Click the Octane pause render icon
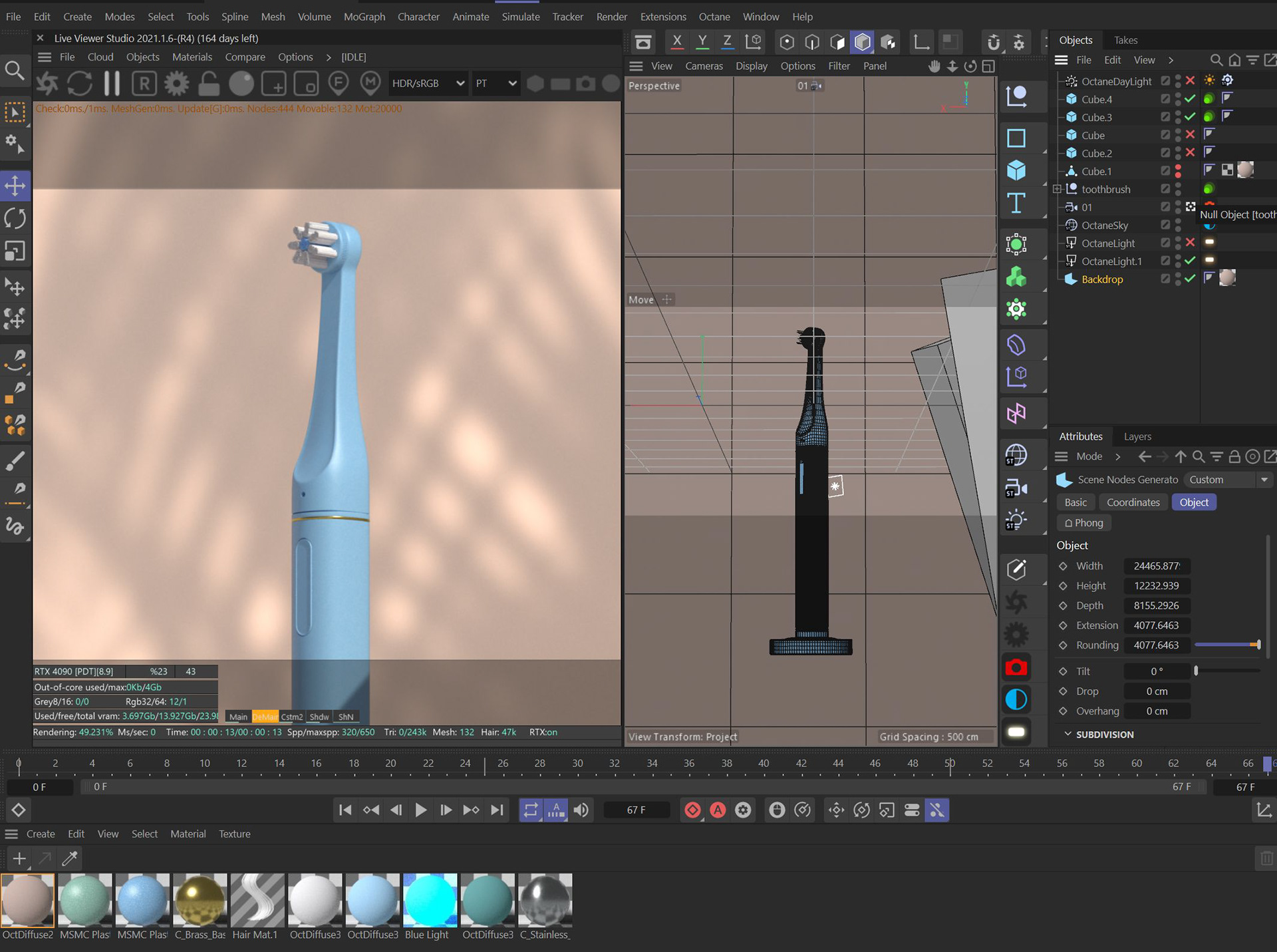 tap(112, 83)
